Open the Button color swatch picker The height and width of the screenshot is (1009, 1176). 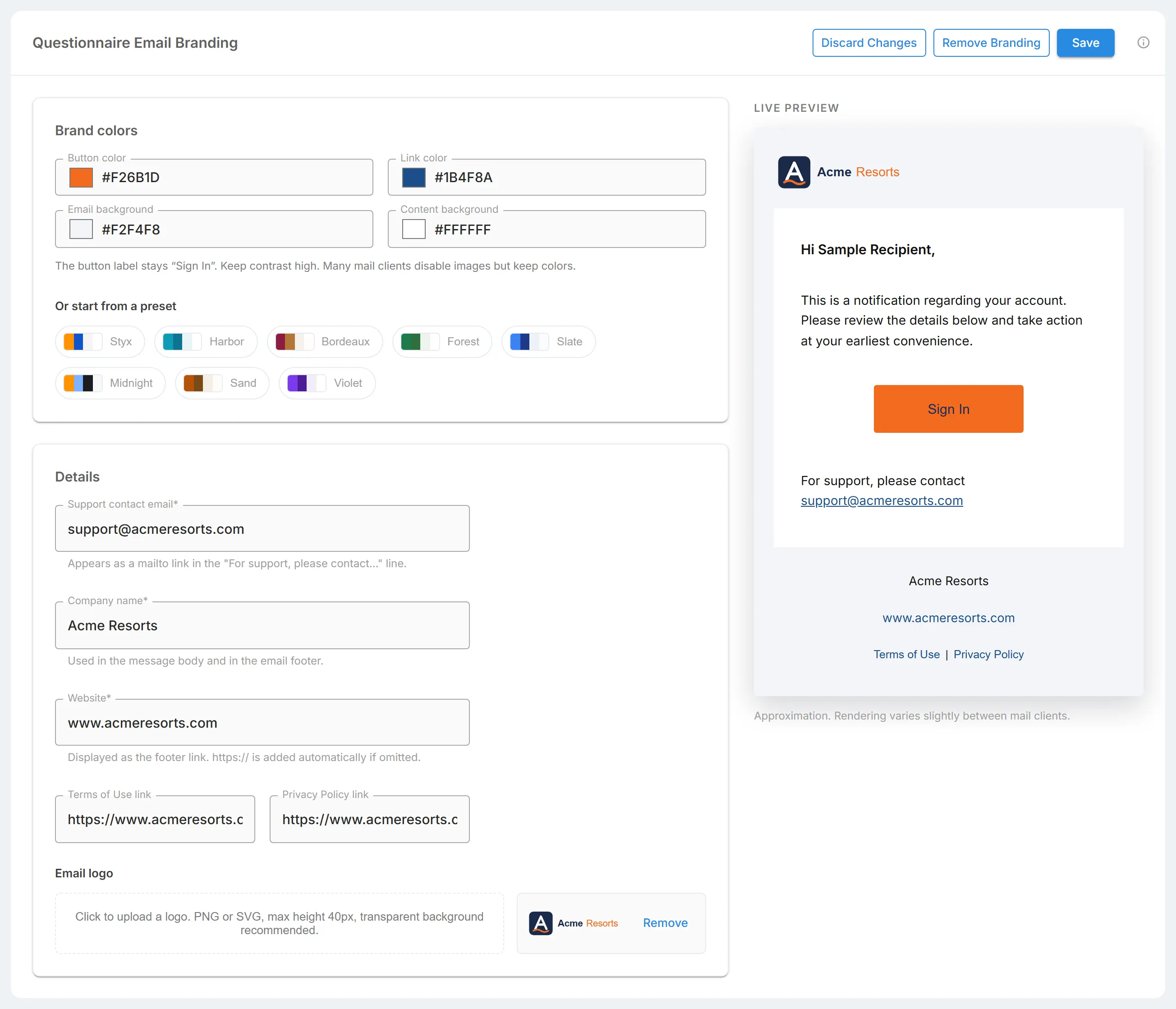tap(81, 178)
